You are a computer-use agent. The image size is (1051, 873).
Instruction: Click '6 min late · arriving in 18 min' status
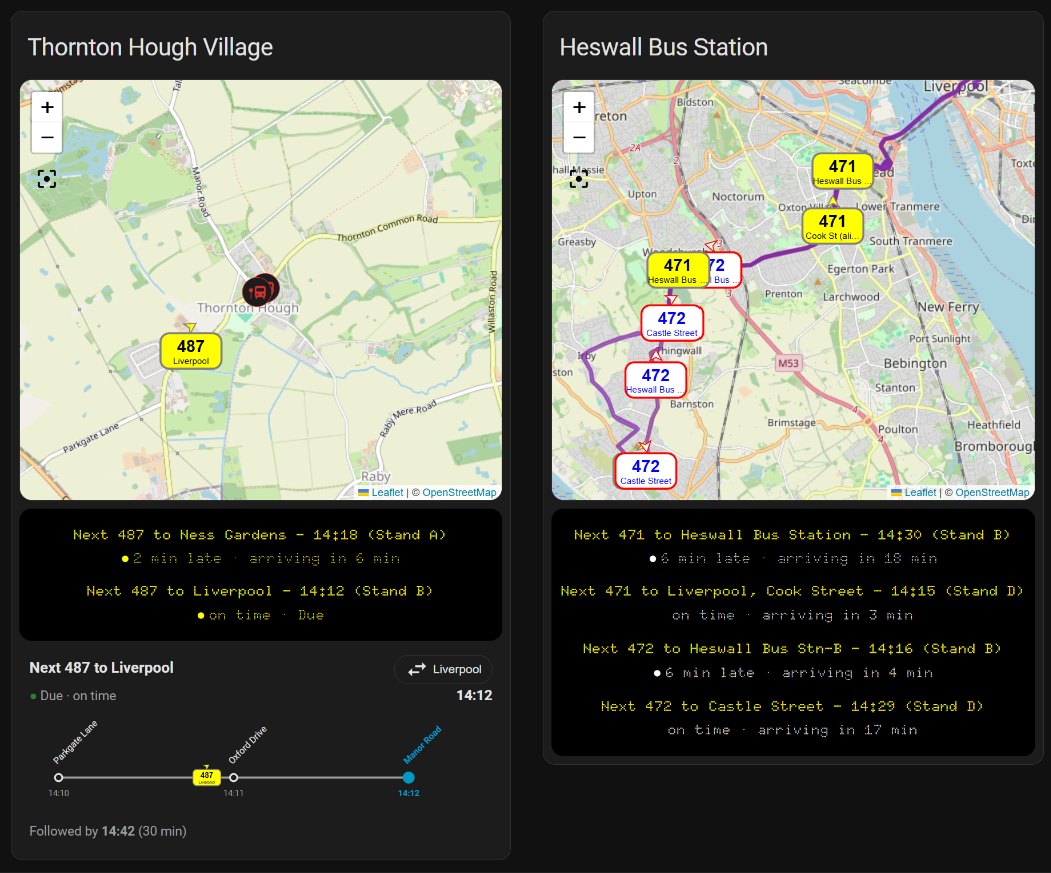[x=794, y=559]
